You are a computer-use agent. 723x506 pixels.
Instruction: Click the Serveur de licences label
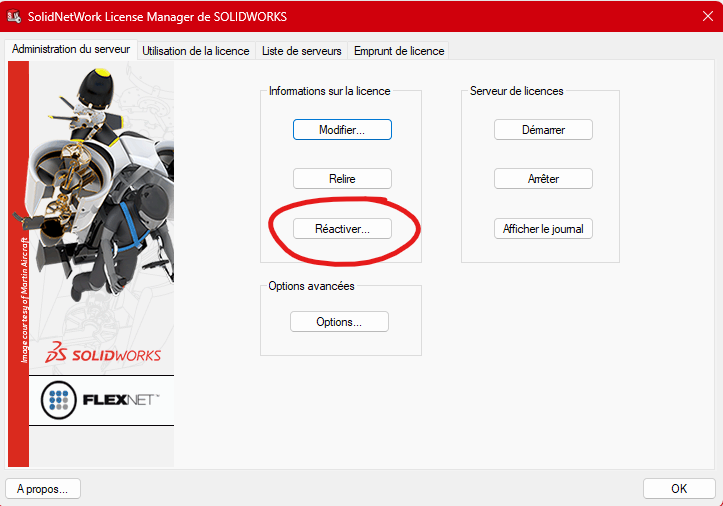click(516, 91)
